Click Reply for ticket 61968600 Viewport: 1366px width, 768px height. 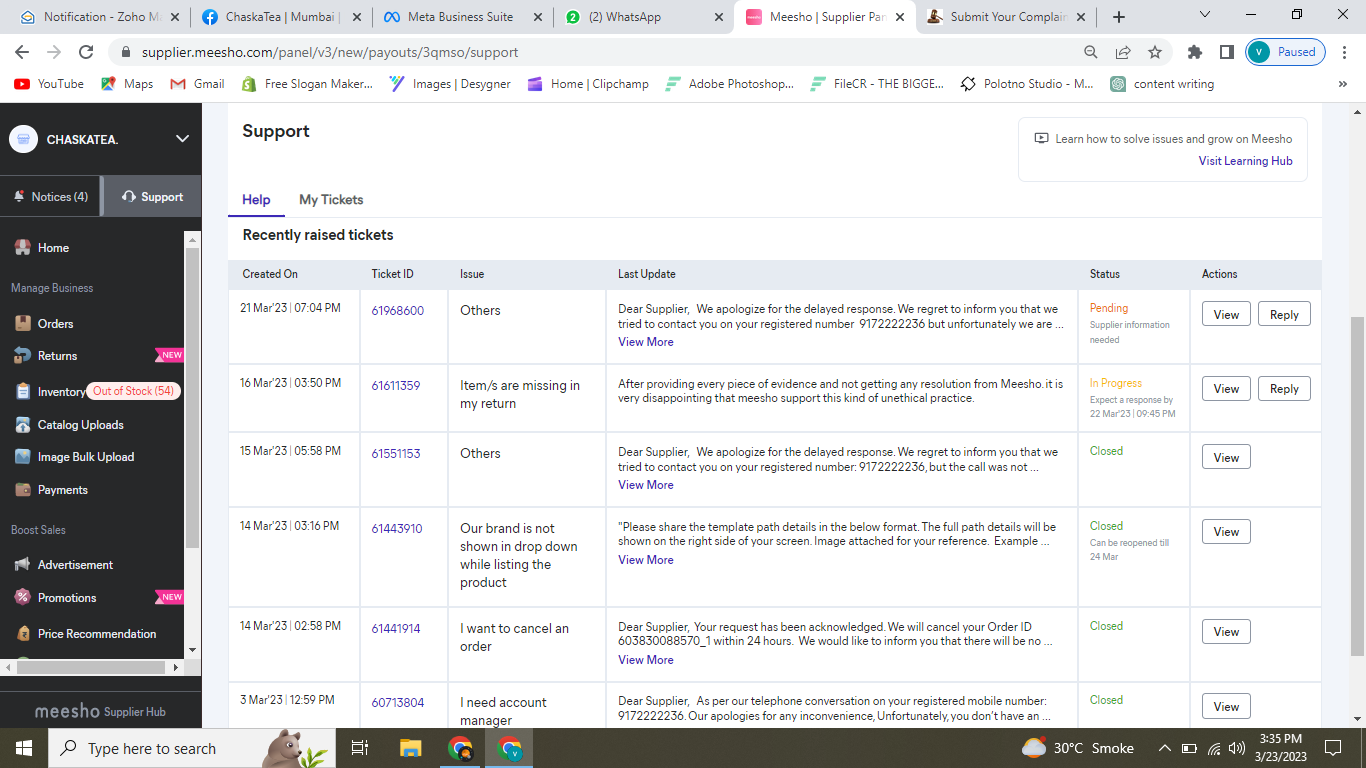click(1284, 315)
